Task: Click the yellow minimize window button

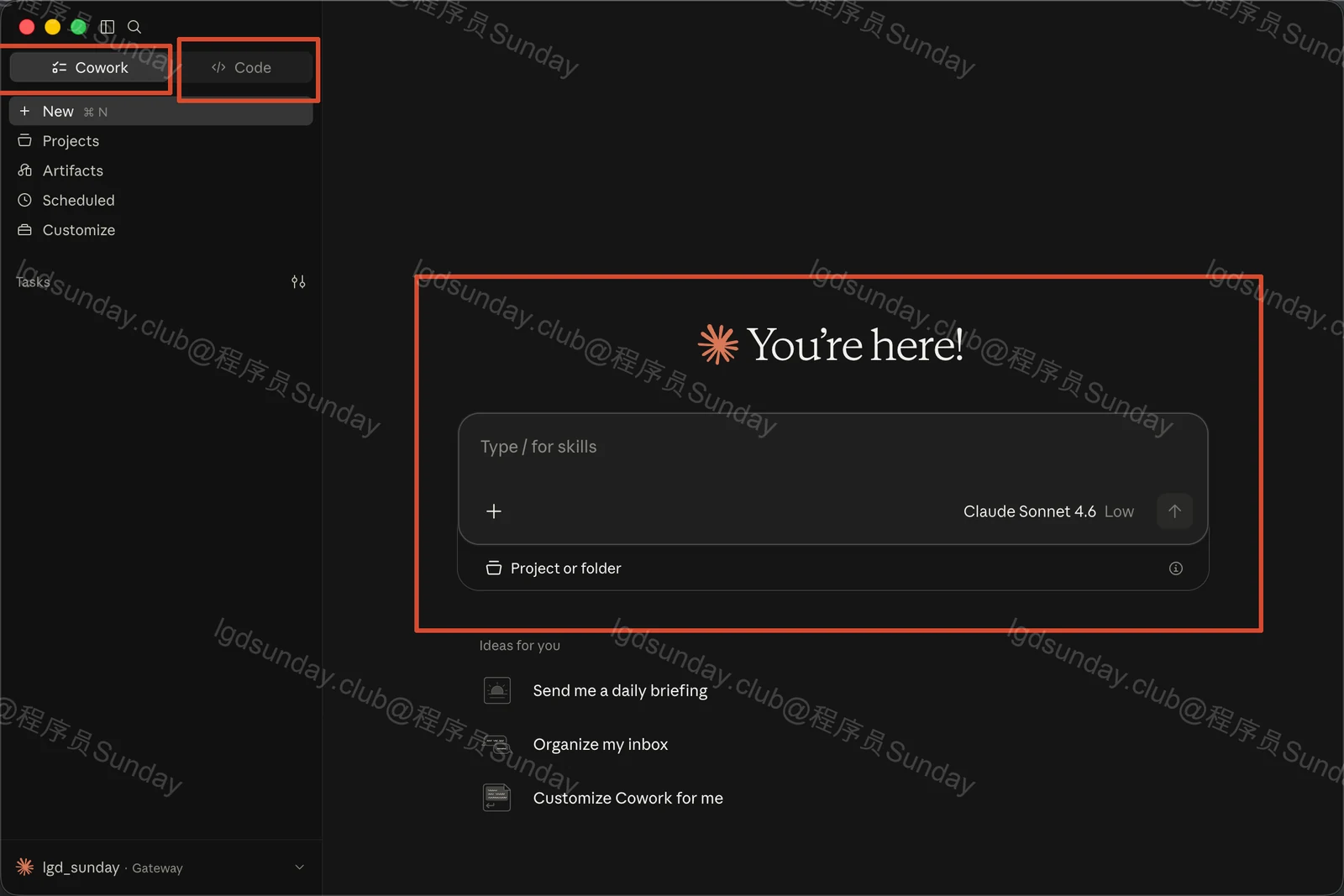Action: pyautogui.click(x=52, y=27)
